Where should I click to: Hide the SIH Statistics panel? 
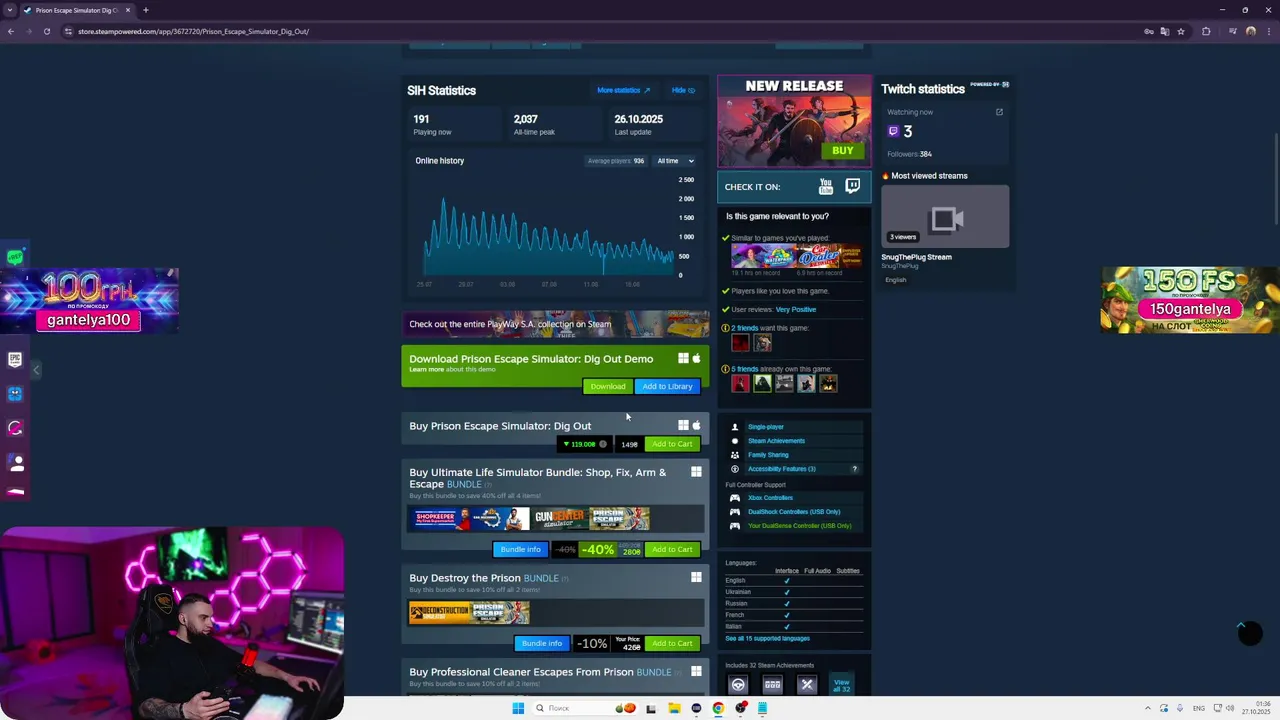(683, 90)
